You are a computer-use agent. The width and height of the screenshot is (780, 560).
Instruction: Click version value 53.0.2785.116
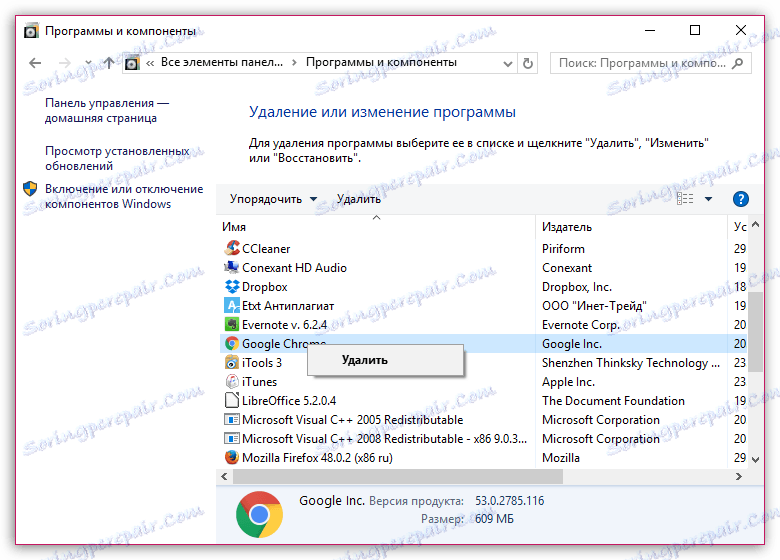[x=509, y=500]
